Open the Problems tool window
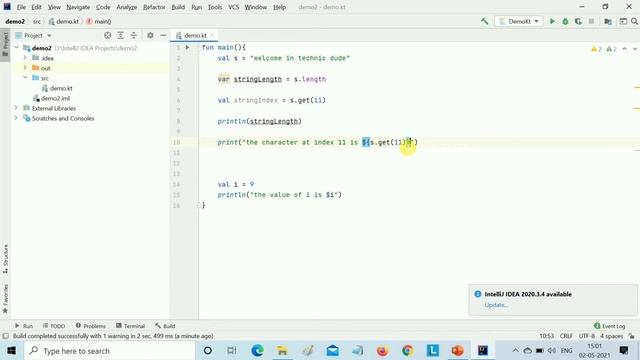 click(x=91, y=326)
